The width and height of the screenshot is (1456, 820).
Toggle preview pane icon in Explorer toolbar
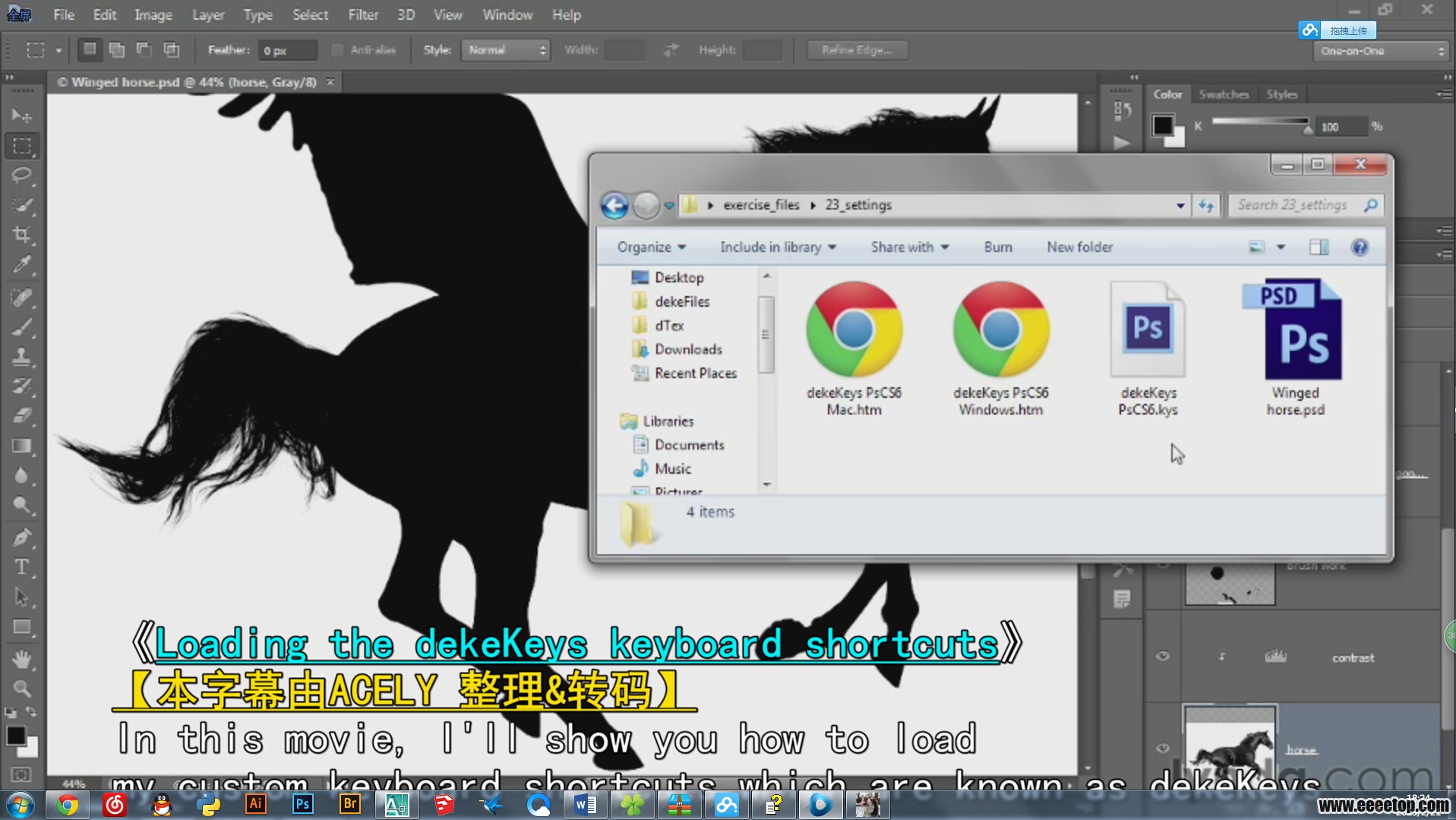1319,248
